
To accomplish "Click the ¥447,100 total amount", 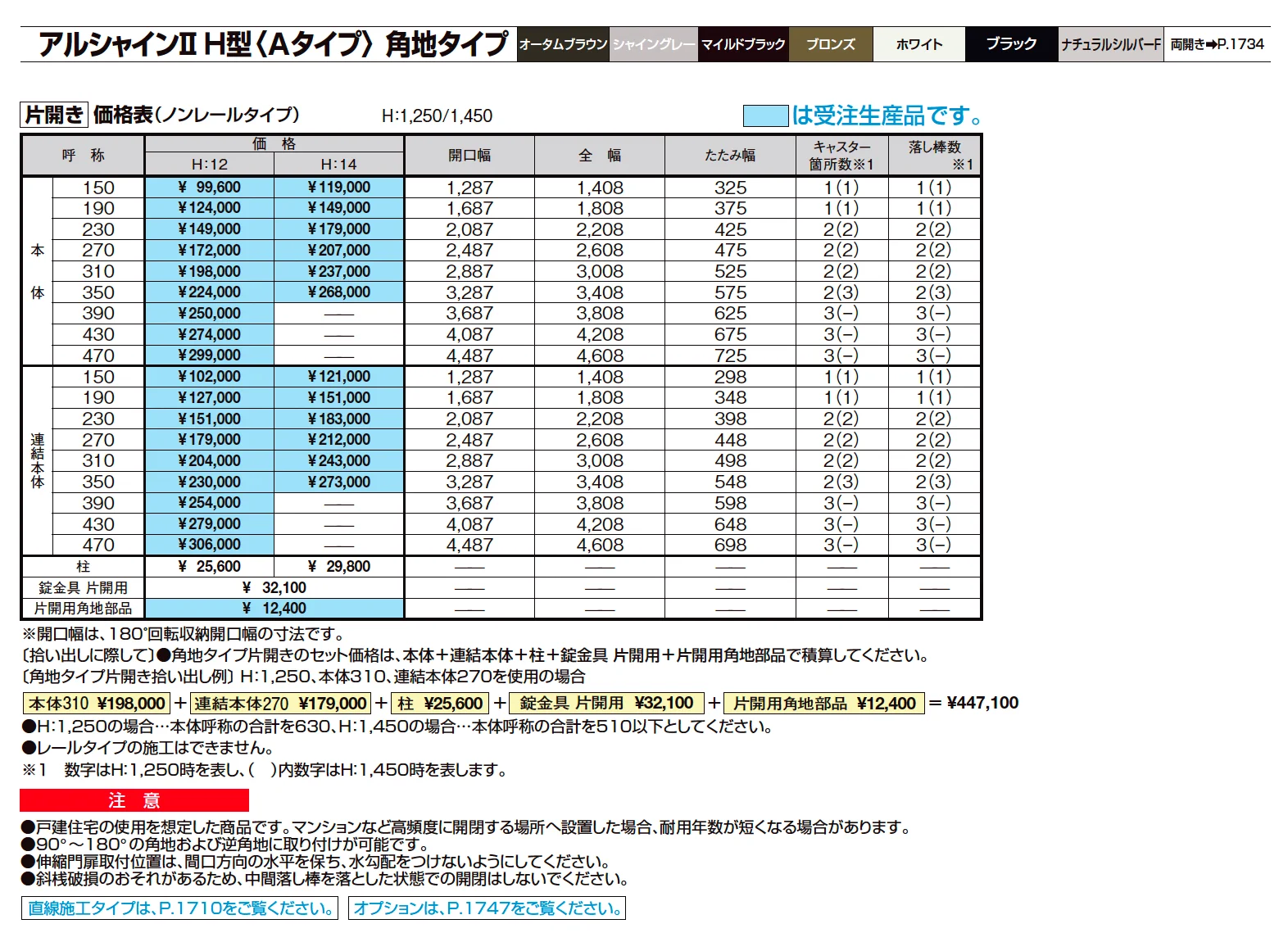I will pos(982,703).
